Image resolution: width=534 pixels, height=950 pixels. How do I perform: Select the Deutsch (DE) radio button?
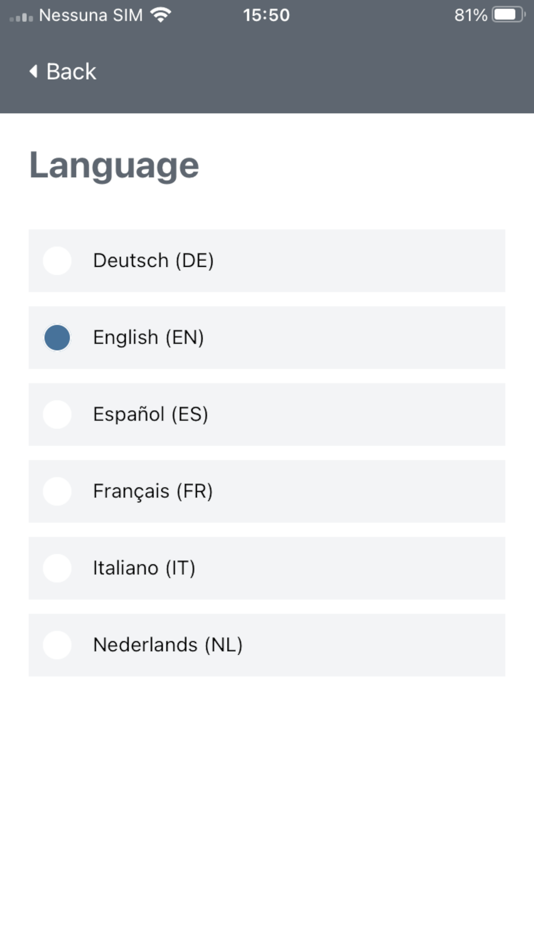coord(57,261)
